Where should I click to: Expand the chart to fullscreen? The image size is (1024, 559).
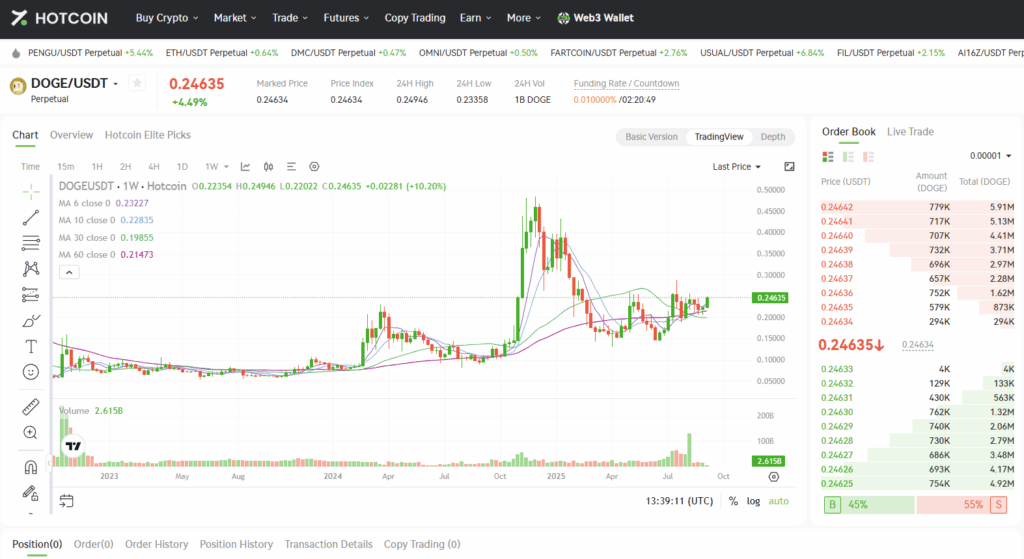click(x=789, y=167)
